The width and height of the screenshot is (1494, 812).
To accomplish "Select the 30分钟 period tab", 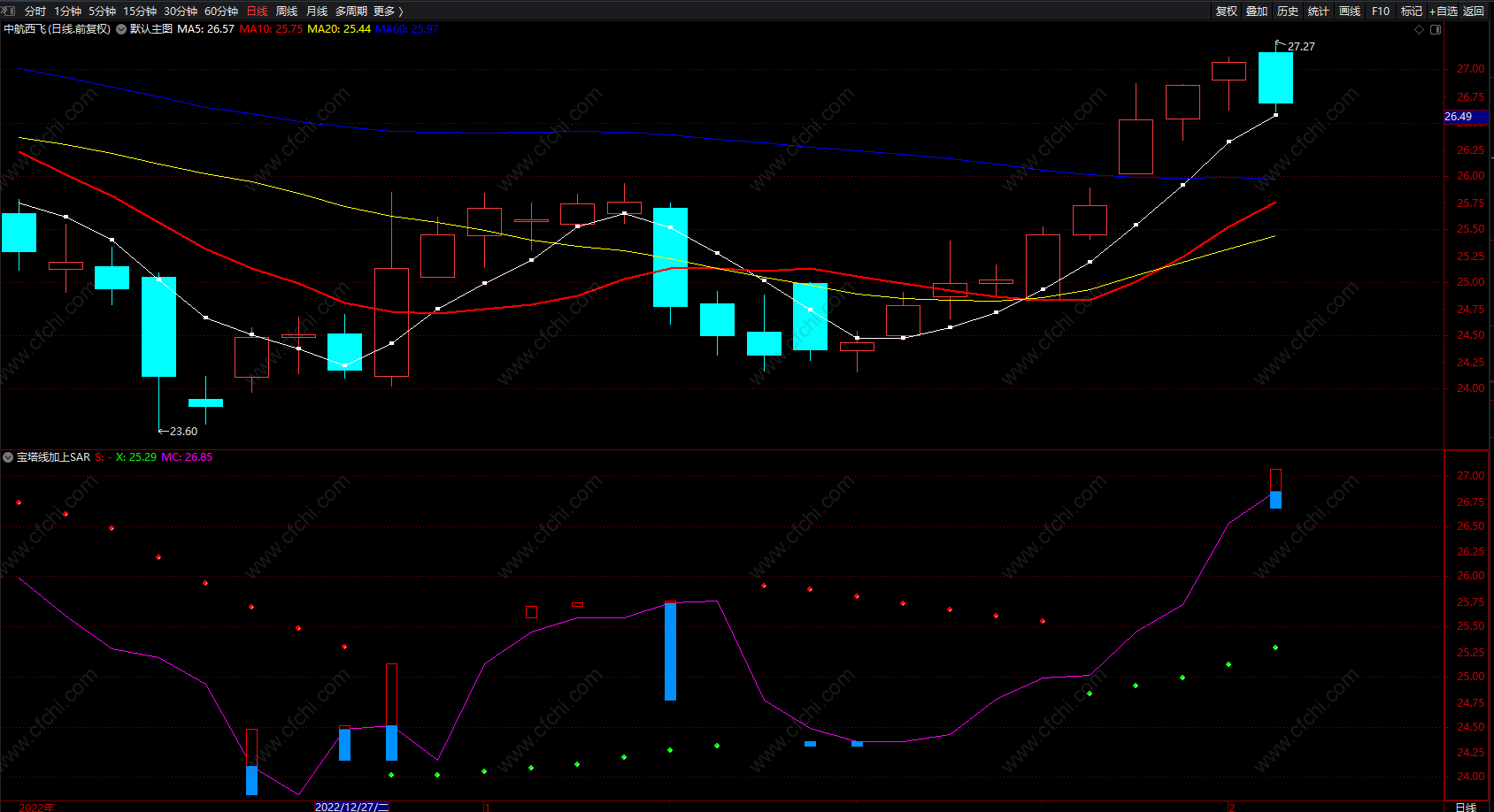I will click(x=181, y=11).
